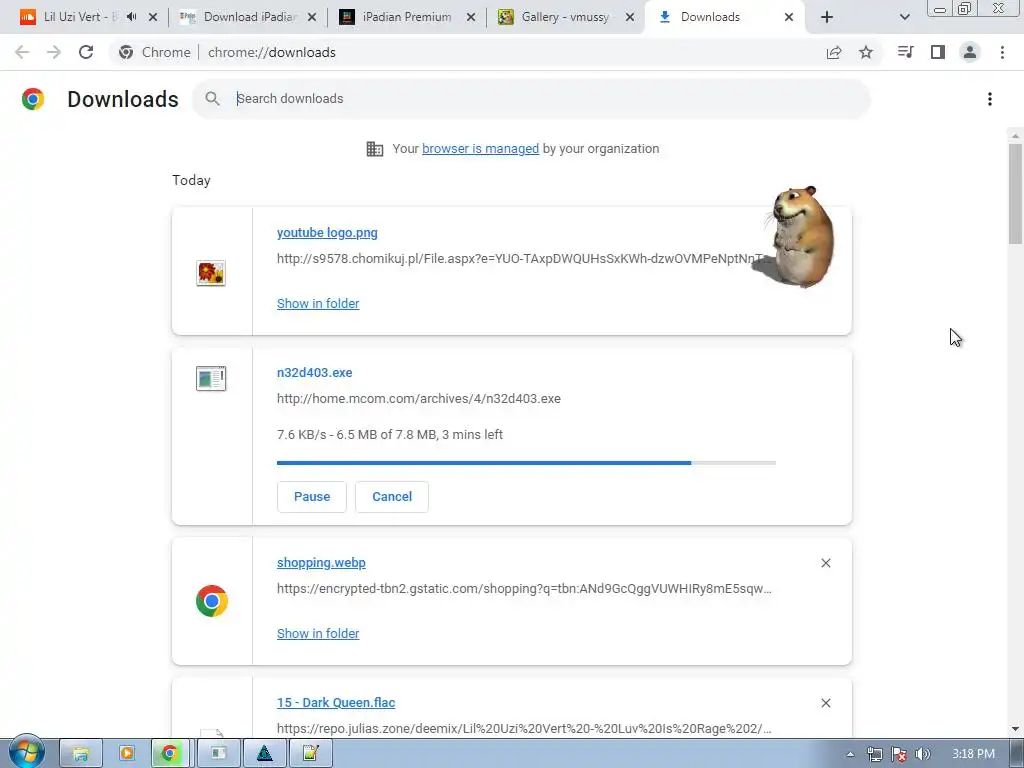Screen dimensions: 1024x768
Task: Open the media controls icon in toolbar
Action: click(x=905, y=52)
